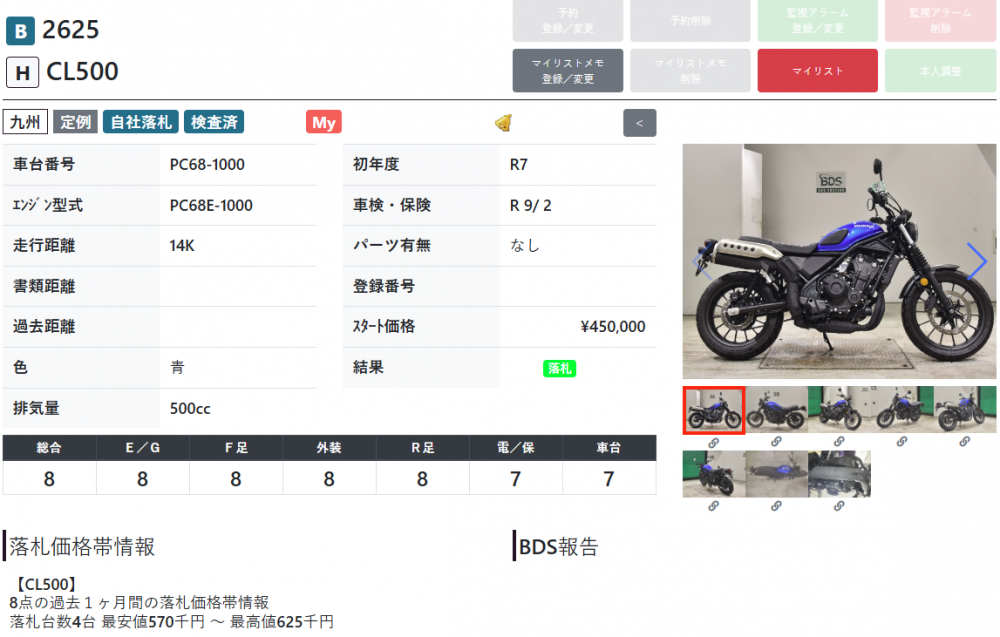Click the 監視アラーム 登録/変更 button
The image size is (1000, 637).
[818, 21]
